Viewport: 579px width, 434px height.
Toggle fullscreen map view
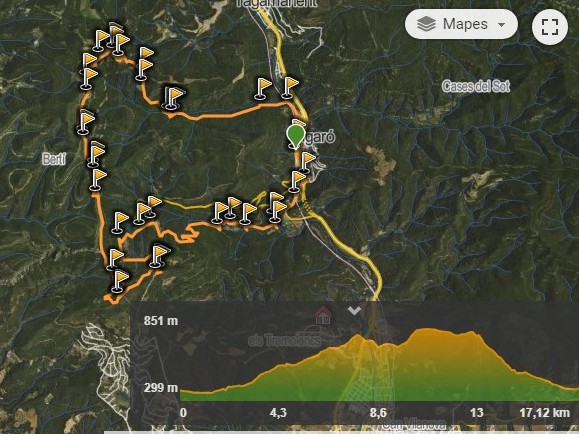click(x=550, y=27)
